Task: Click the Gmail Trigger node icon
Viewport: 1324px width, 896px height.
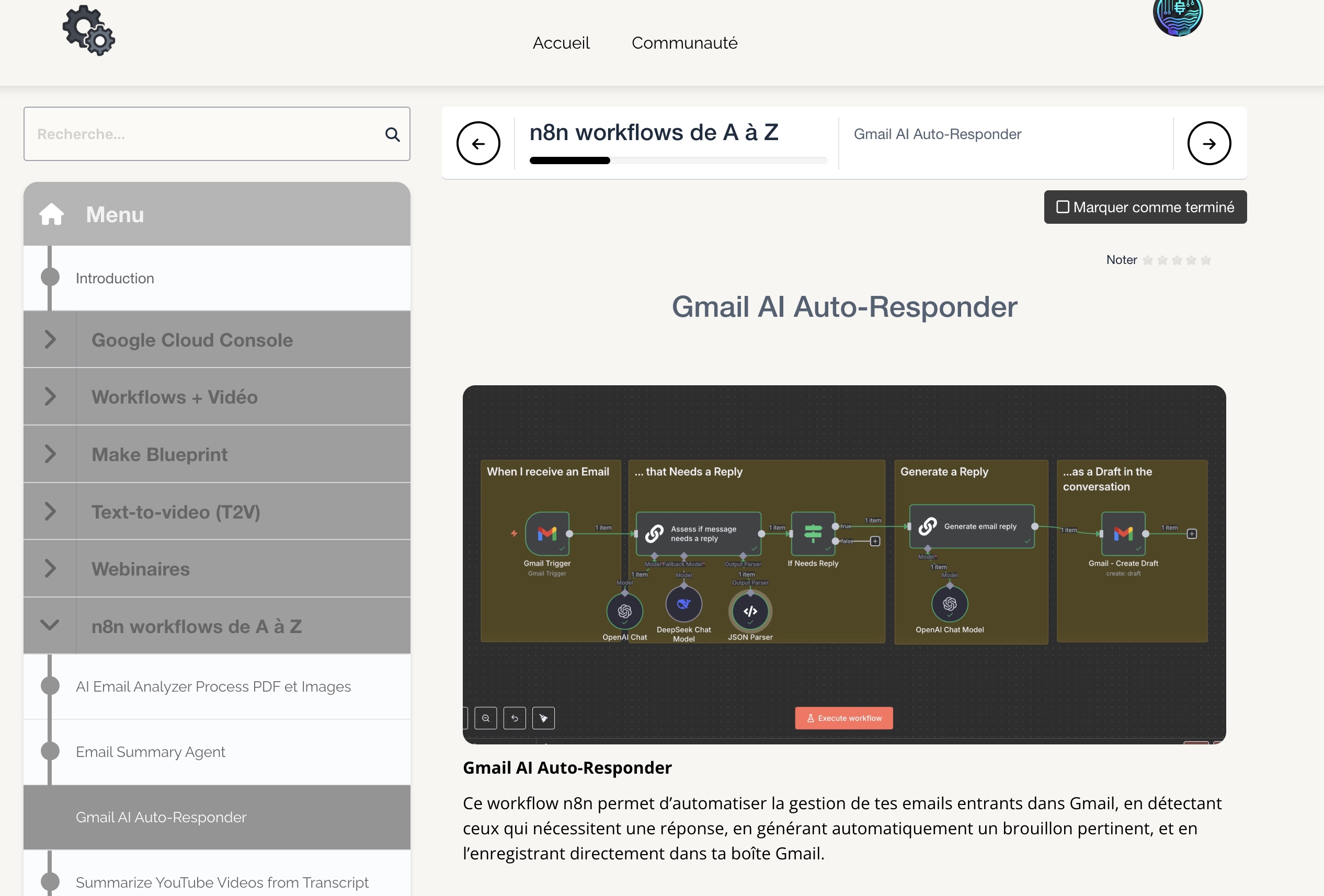Action: pos(547,533)
